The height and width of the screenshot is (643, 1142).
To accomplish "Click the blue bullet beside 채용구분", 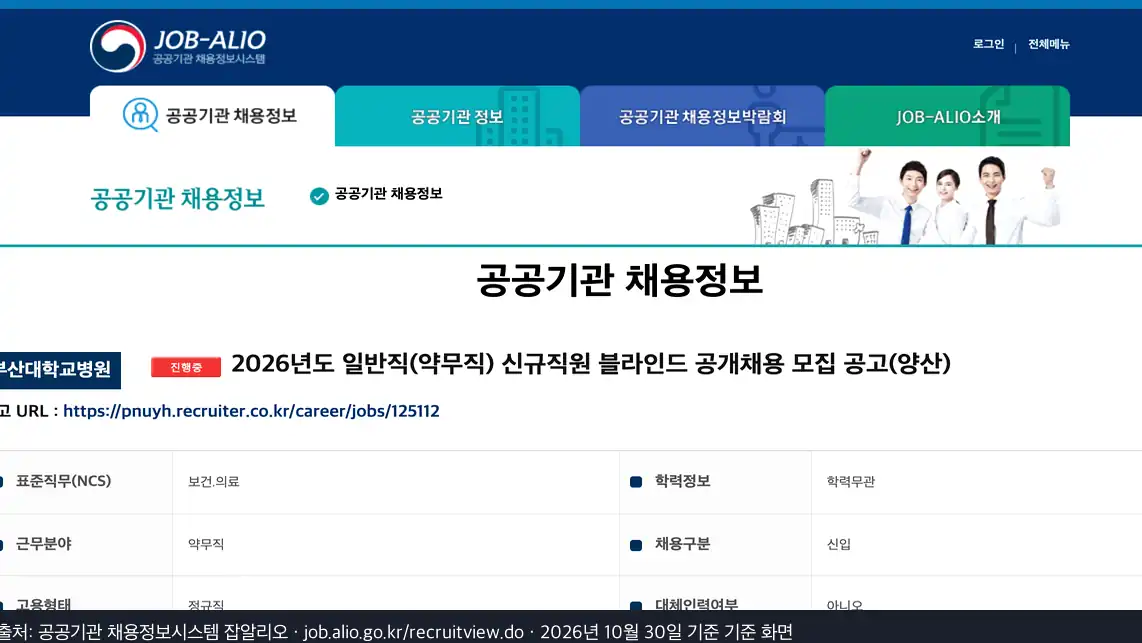I will [x=636, y=545].
